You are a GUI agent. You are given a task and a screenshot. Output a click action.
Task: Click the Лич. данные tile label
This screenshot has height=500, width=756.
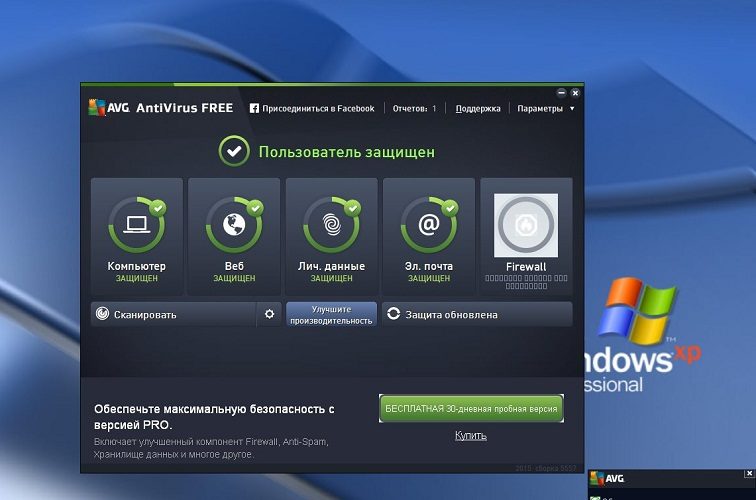[x=332, y=266]
